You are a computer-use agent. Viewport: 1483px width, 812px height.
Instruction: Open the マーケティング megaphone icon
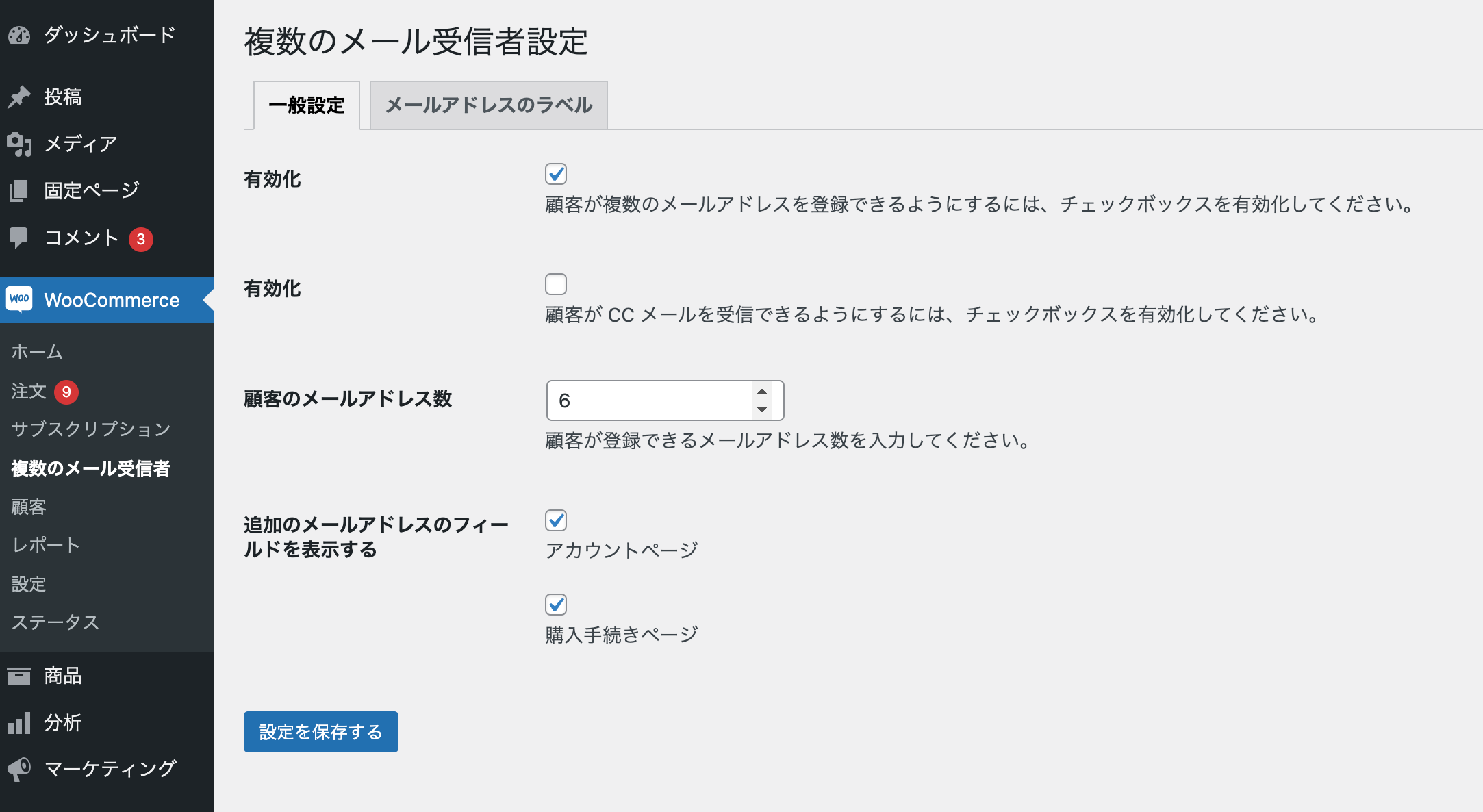(19, 770)
